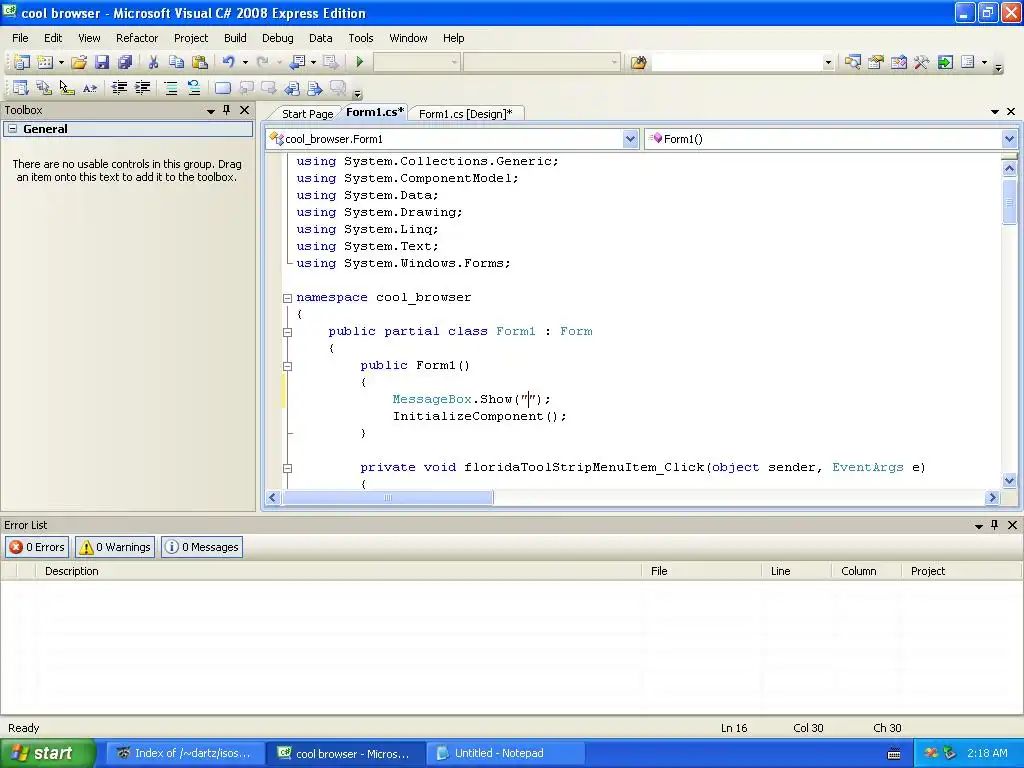
Task: Click the Toolbox hammer and wrench icon
Action: pos(921,62)
